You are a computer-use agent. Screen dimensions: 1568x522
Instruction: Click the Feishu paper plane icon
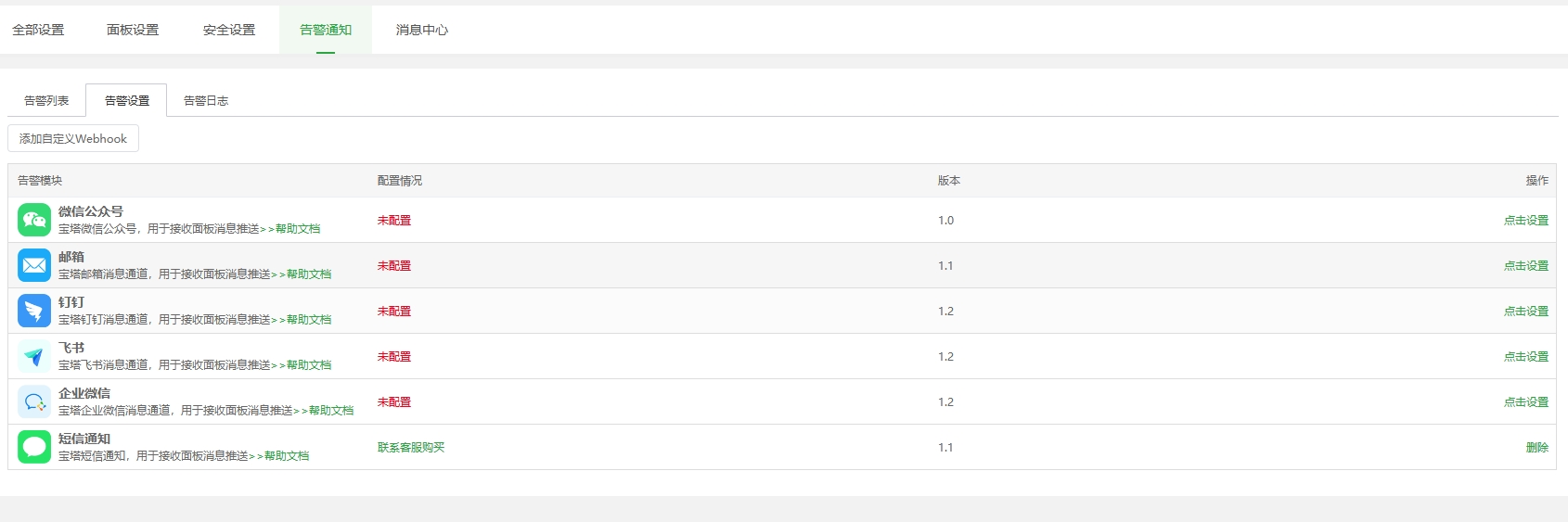pyautogui.click(x=34, y=356)
